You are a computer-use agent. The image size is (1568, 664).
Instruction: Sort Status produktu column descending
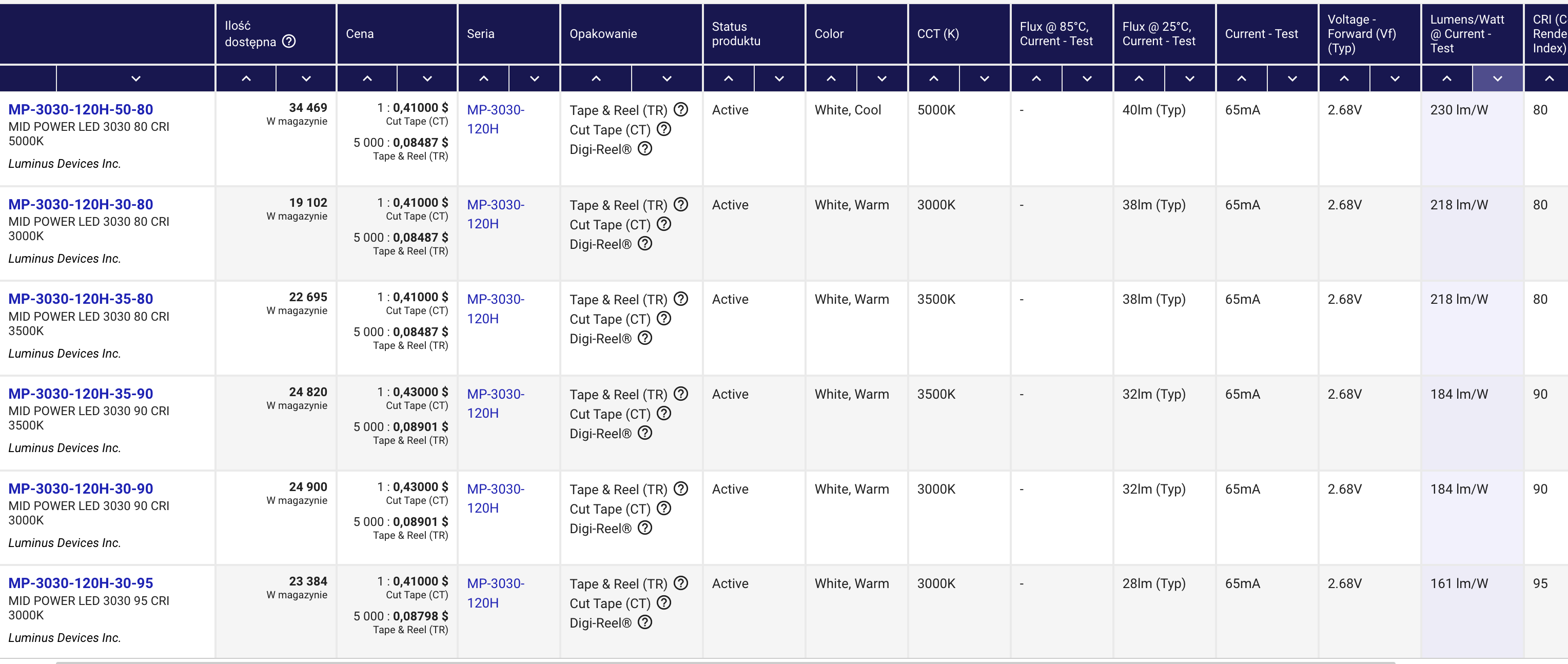[x=779, y=79]
